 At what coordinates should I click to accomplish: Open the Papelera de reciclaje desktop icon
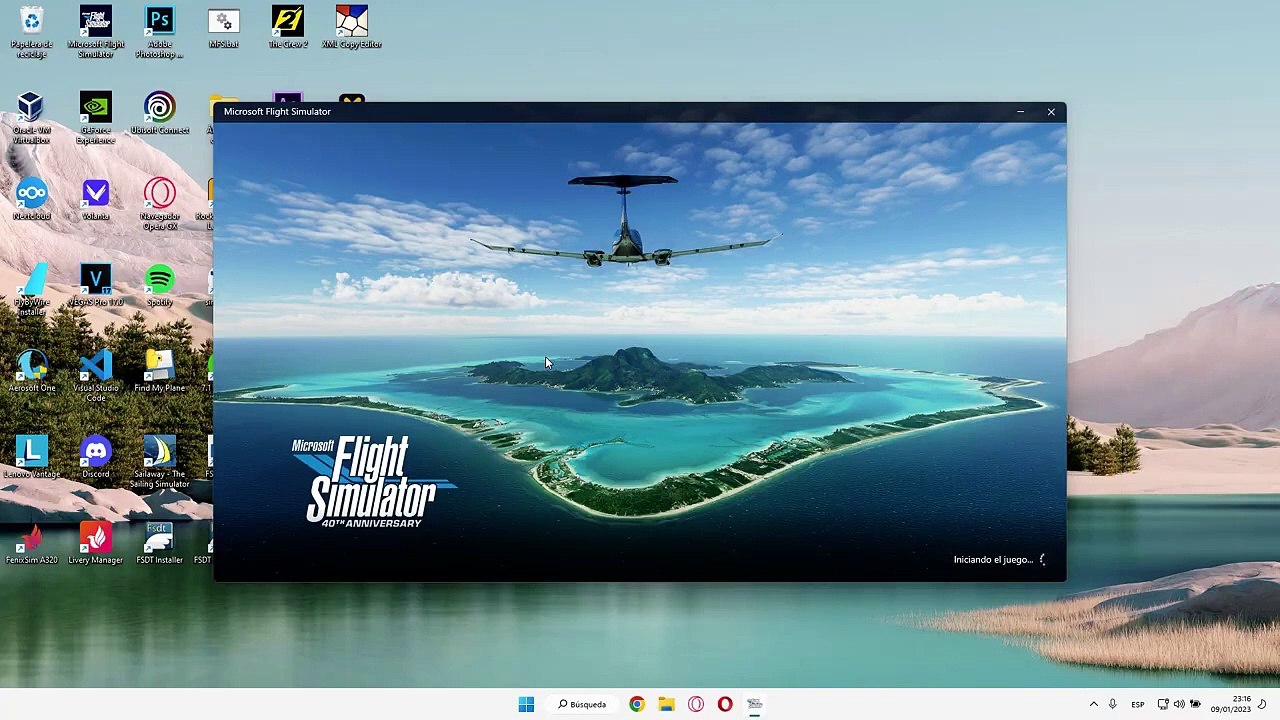32,32
